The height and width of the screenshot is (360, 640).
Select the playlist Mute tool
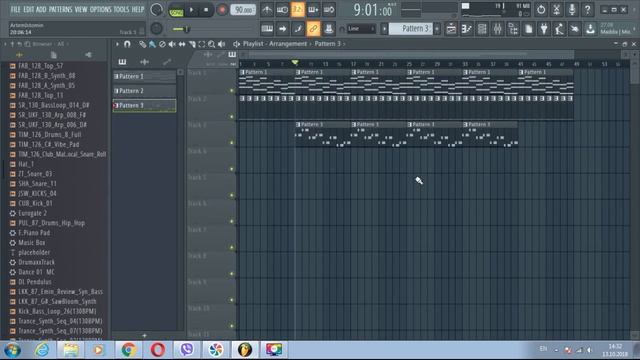(x=172, y=44)
